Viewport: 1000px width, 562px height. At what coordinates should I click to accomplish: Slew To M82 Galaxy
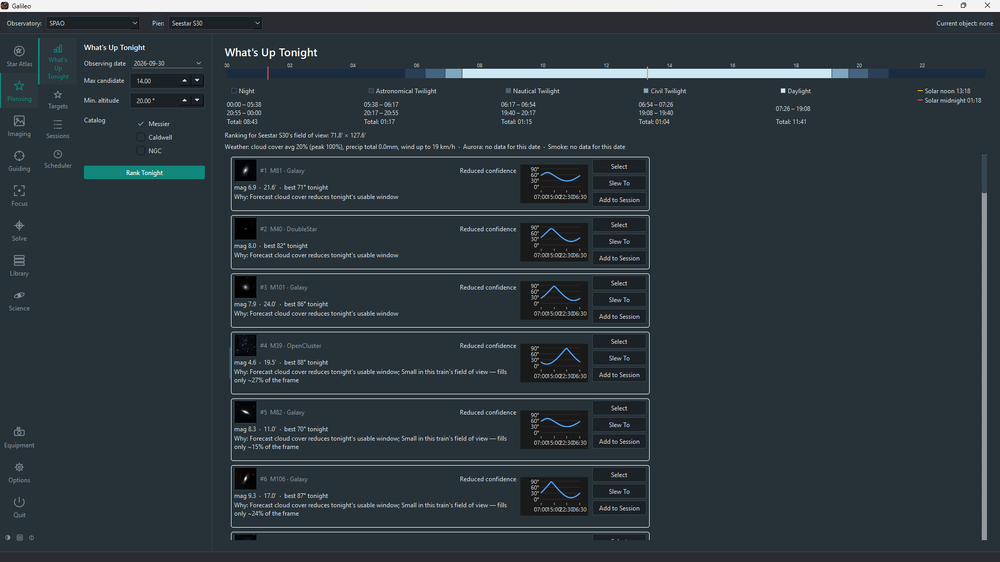point(619,425)
